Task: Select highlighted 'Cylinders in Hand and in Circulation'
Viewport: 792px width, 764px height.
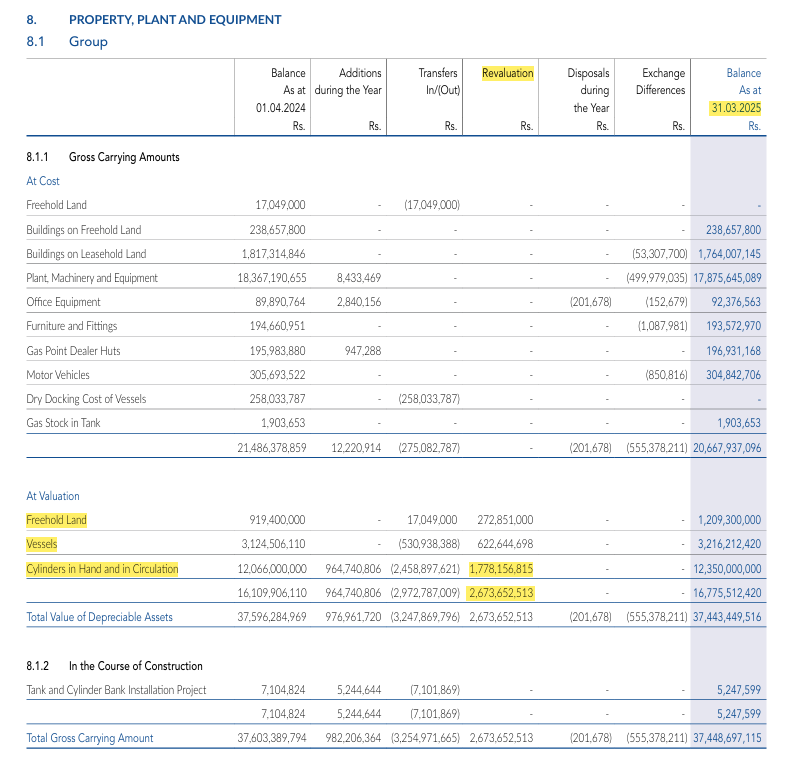Action: point(102,569)
